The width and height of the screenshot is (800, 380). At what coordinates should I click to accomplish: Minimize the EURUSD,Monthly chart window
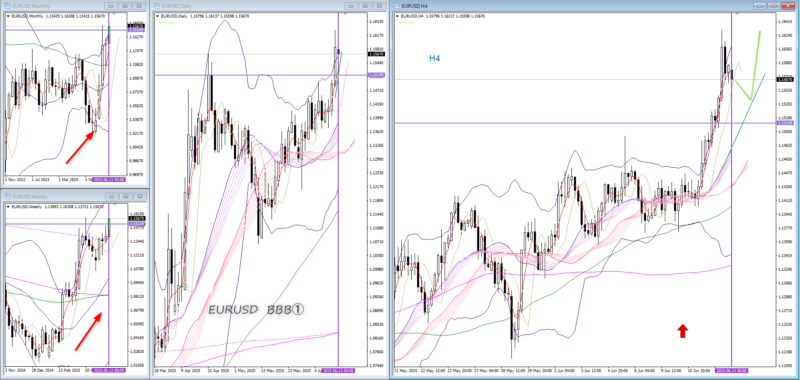coord(112,6)
